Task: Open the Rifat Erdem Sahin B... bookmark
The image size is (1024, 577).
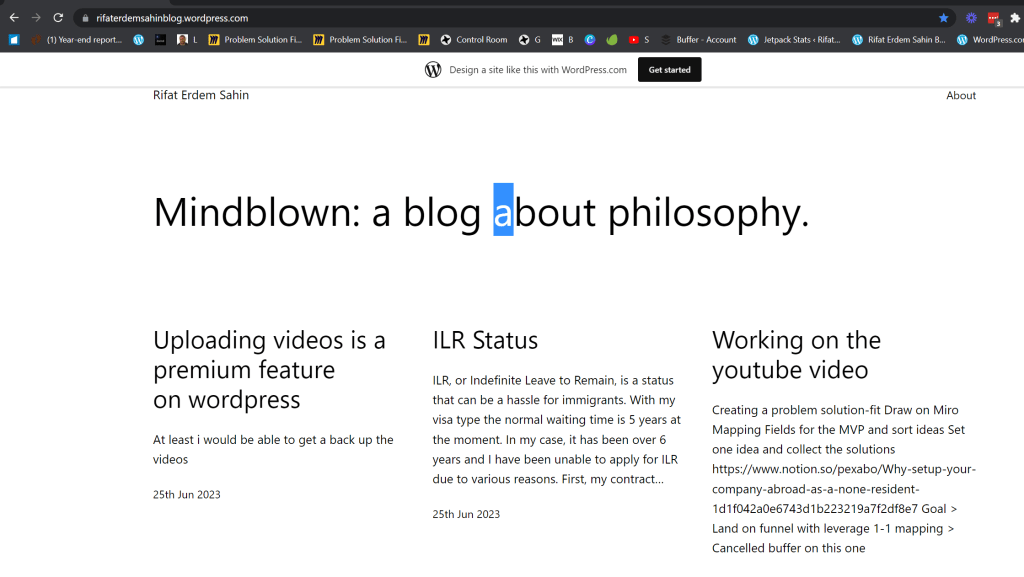Action: pyautogui.click(x=899, y=40)
